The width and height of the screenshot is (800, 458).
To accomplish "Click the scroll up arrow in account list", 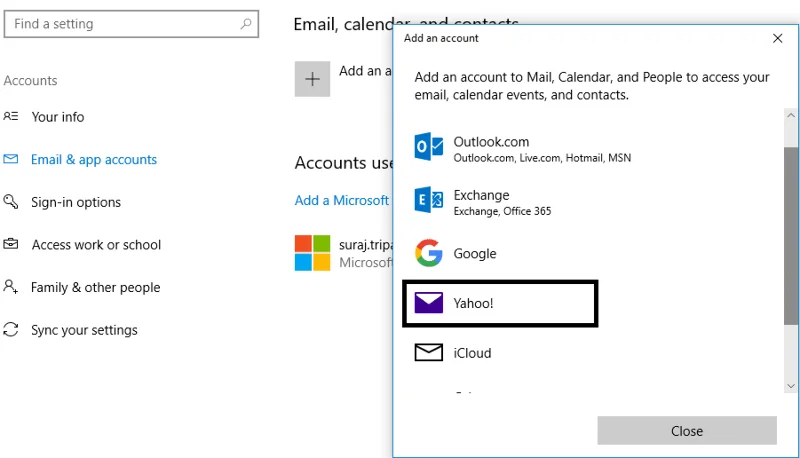I will (791, 115).
